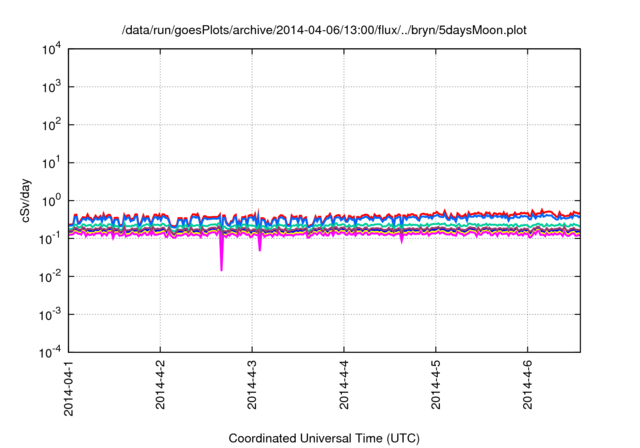Click the plot title file path
Viewport: 640px width, 448px height.
pos(324,30)
